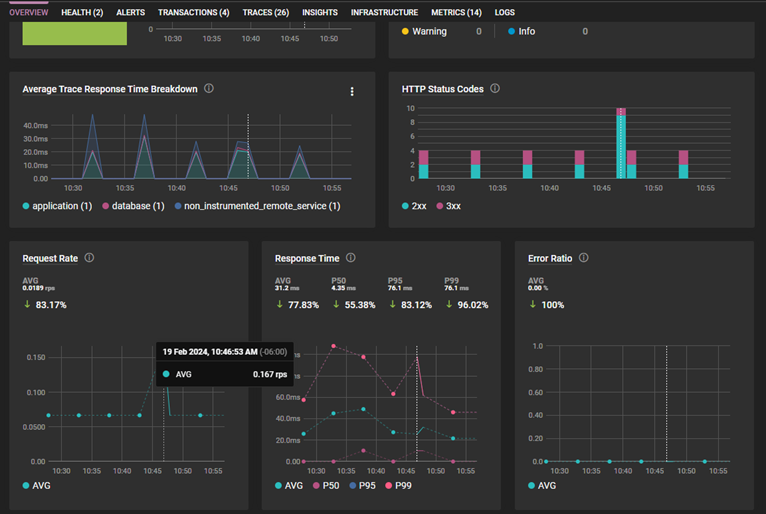Open the Alerts tab
Screen dimensions: 766x514
130,12
